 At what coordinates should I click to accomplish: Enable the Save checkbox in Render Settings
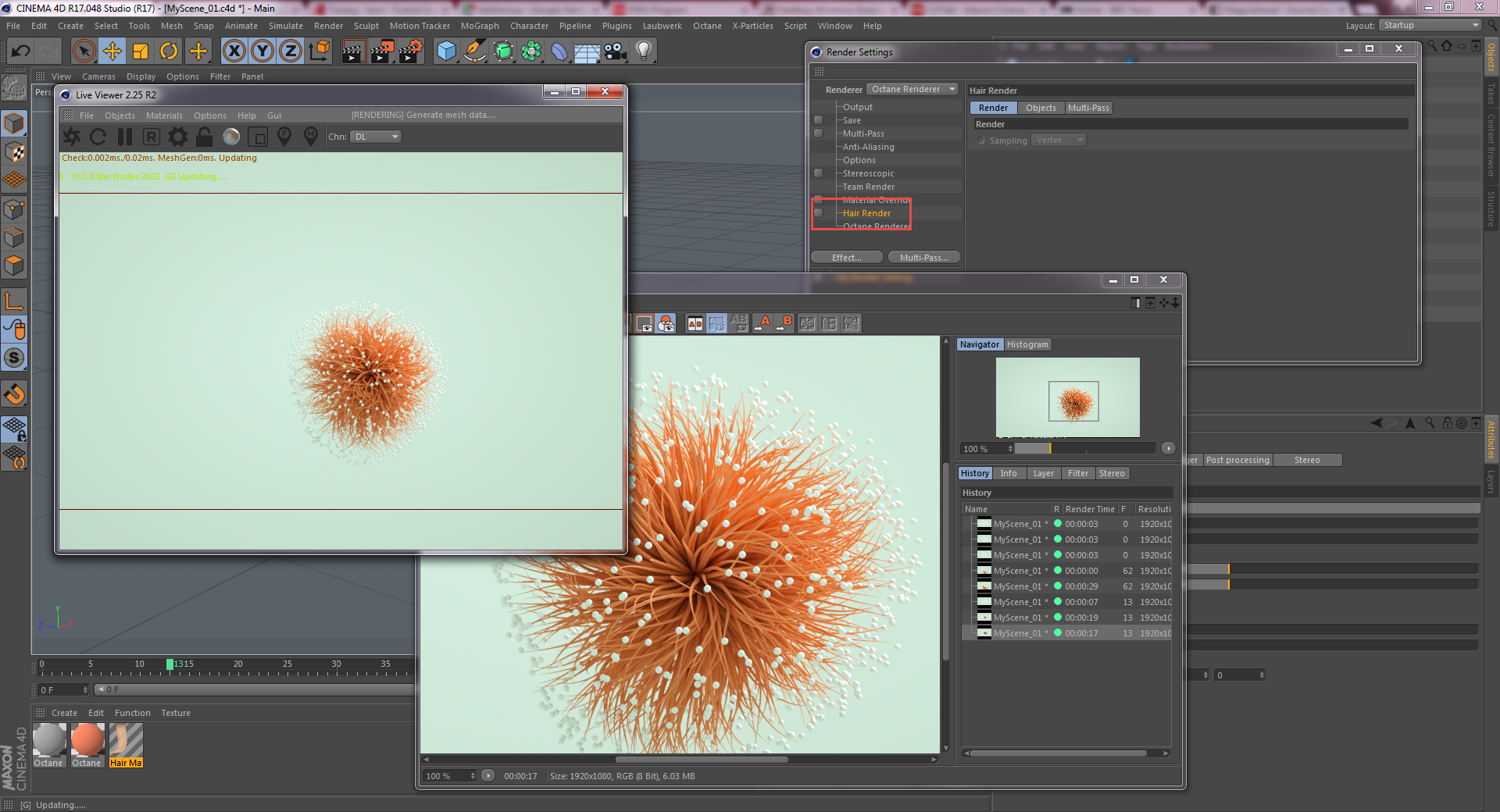point(818,120)
